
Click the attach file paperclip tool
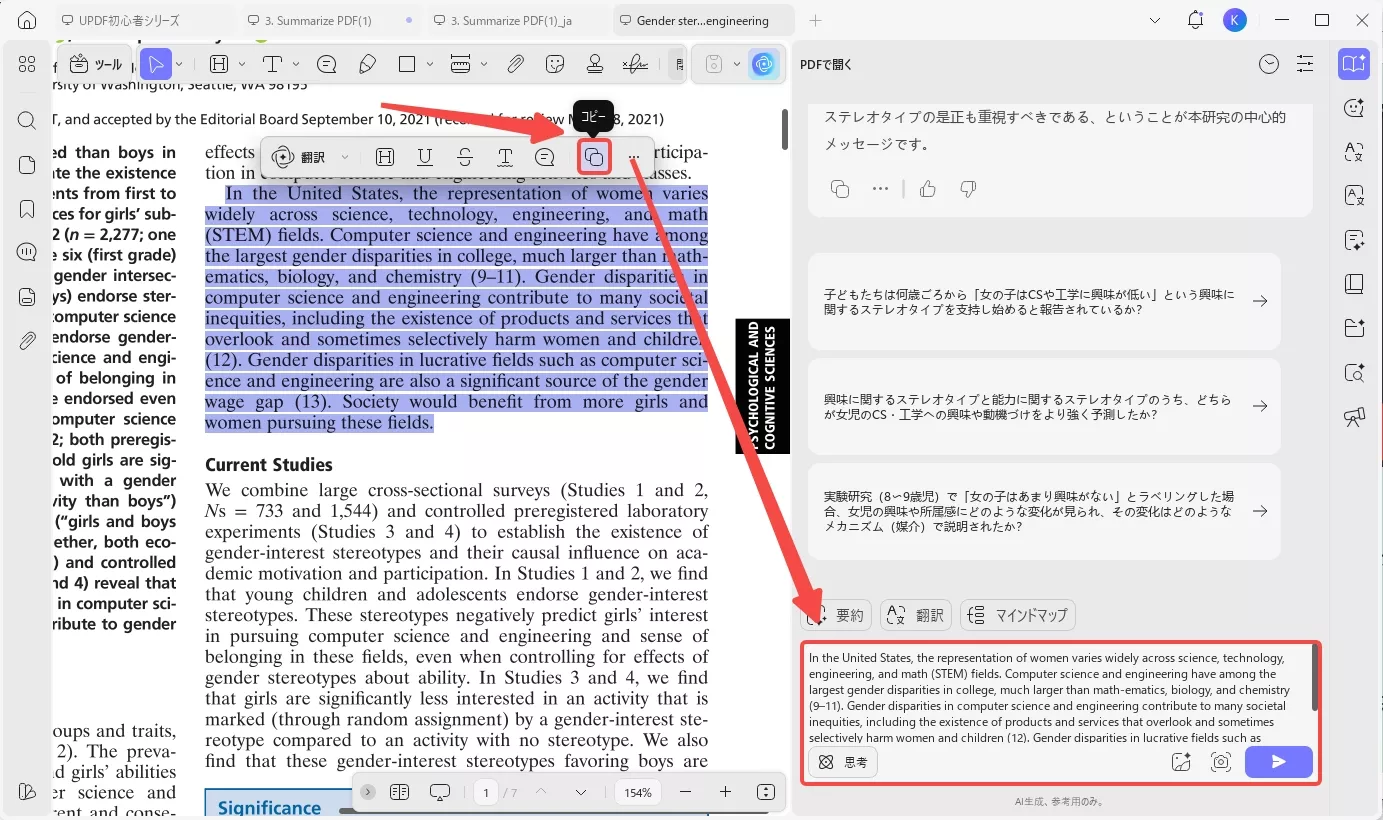(x=515, y=64)
